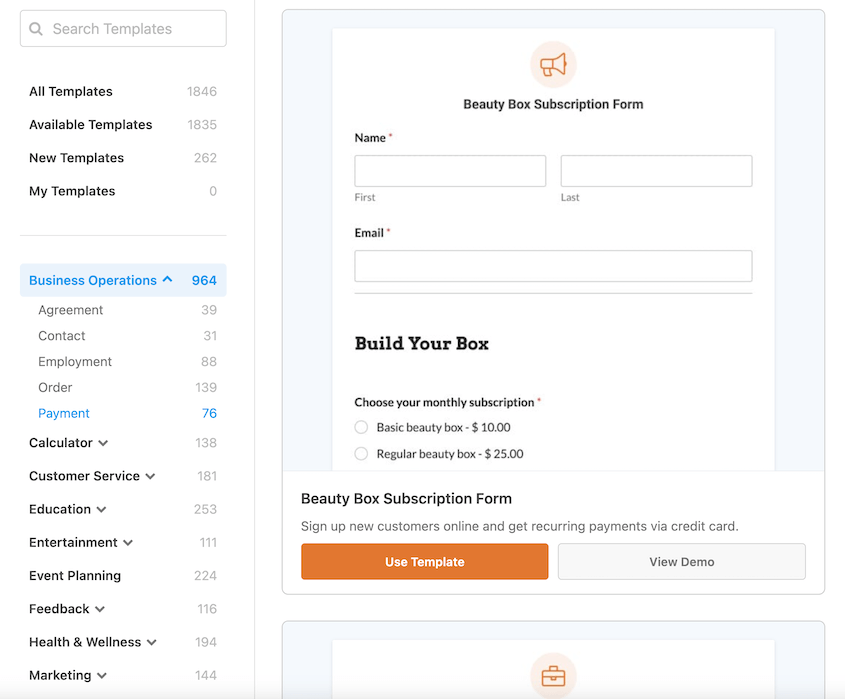
Task: Click the Email field in preview
Action: point(553,266)
